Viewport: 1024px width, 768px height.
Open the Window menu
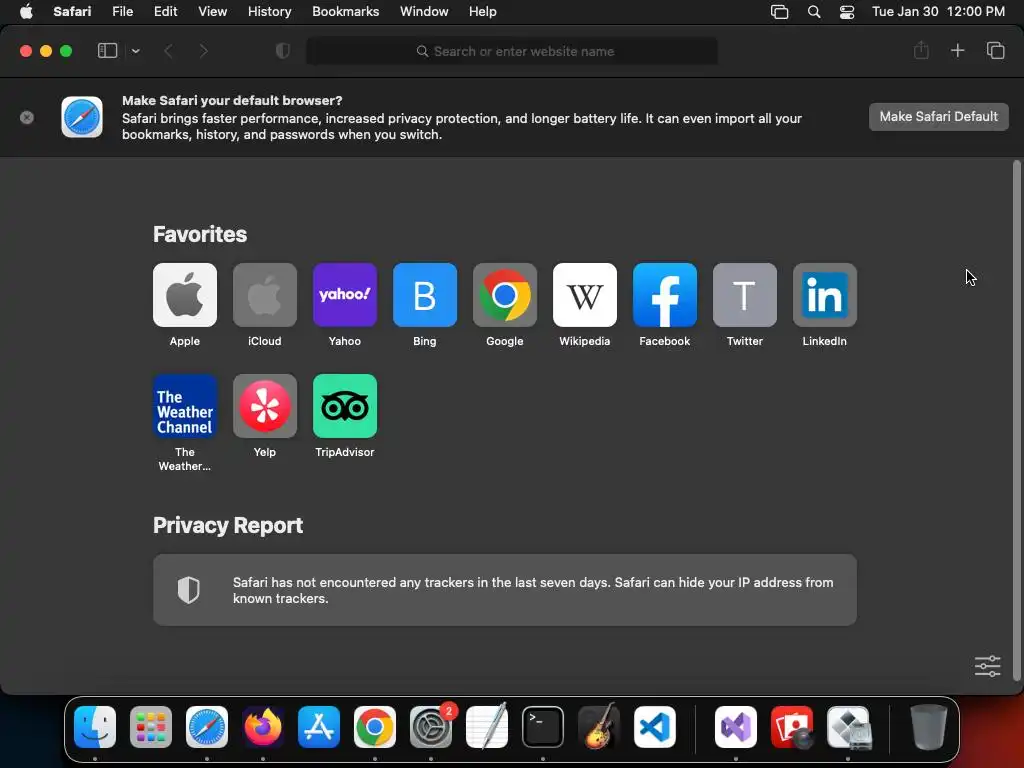pos(424,12)
